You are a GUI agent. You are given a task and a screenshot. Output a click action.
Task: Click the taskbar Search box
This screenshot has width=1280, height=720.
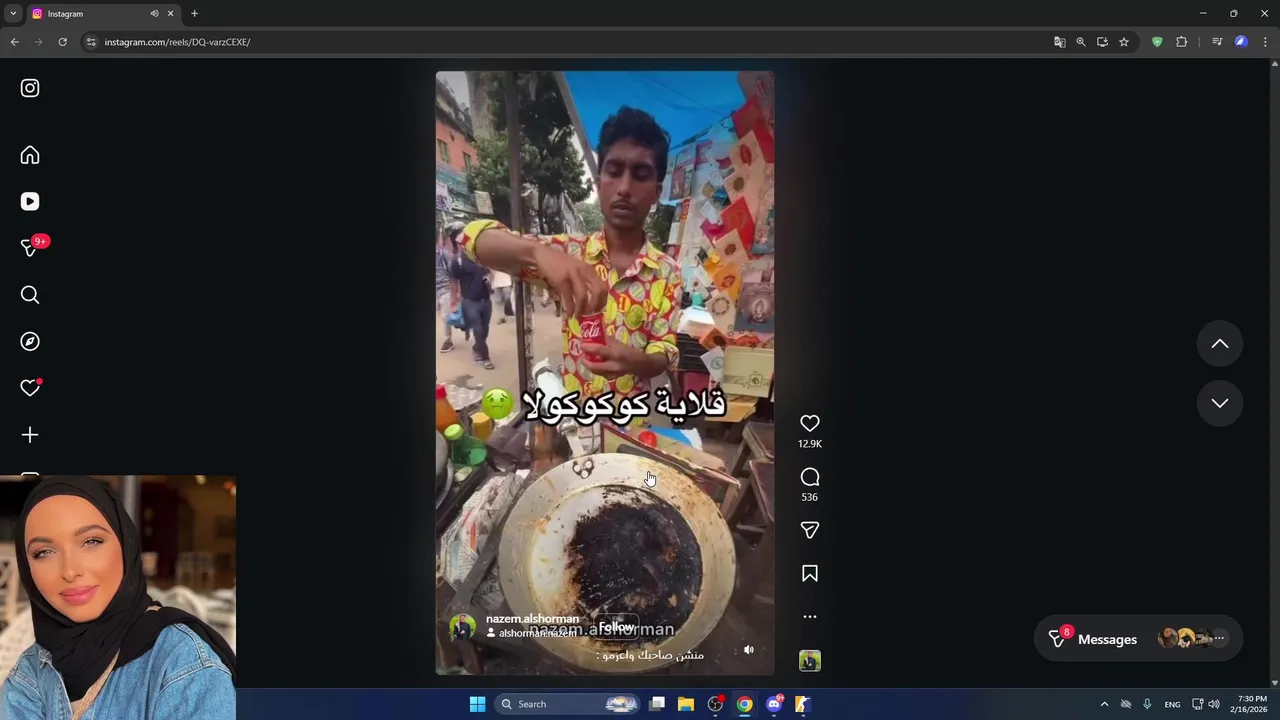point(568,704)
